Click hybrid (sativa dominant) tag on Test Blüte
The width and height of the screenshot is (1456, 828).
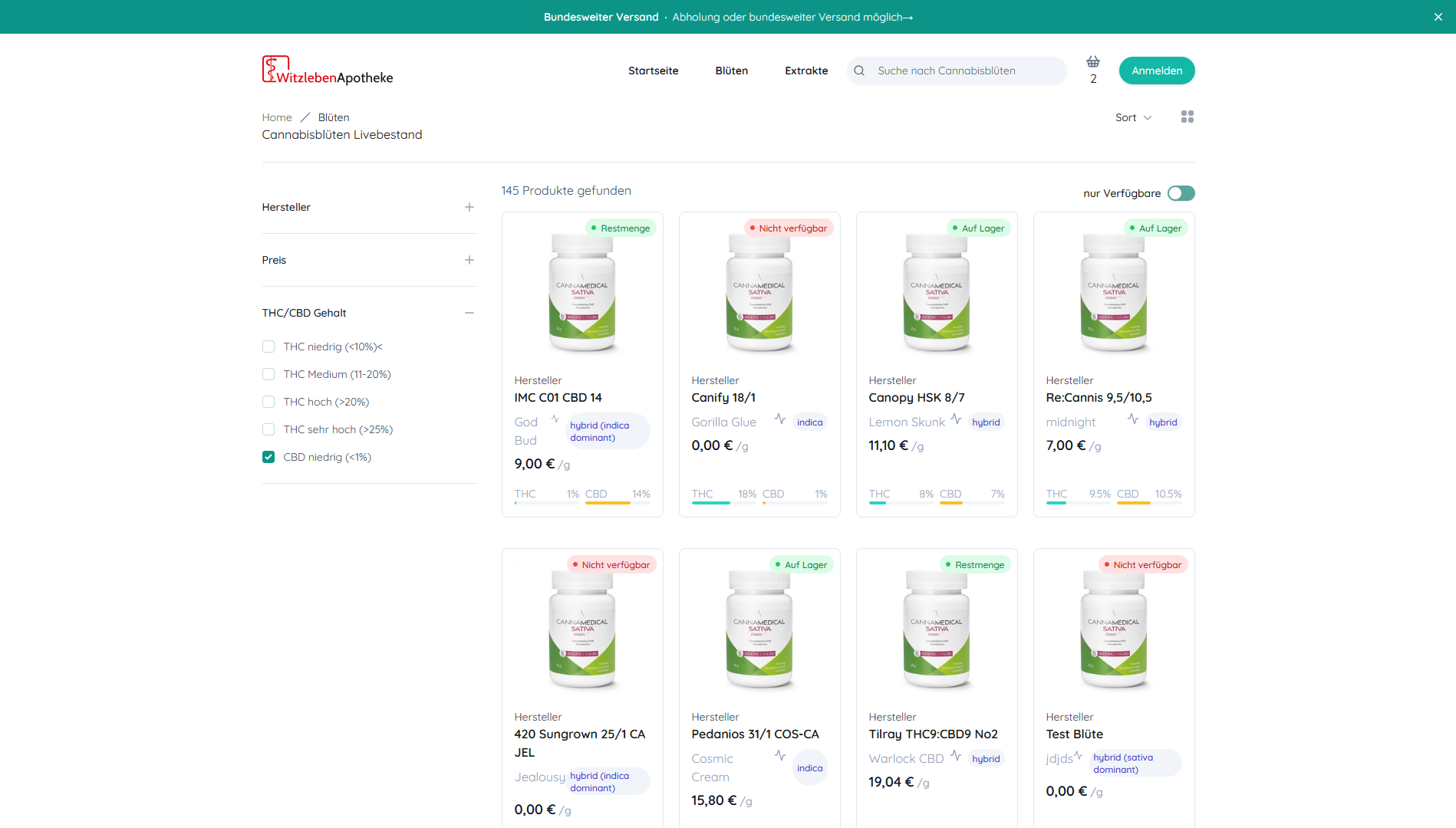tap(1135, 763)
